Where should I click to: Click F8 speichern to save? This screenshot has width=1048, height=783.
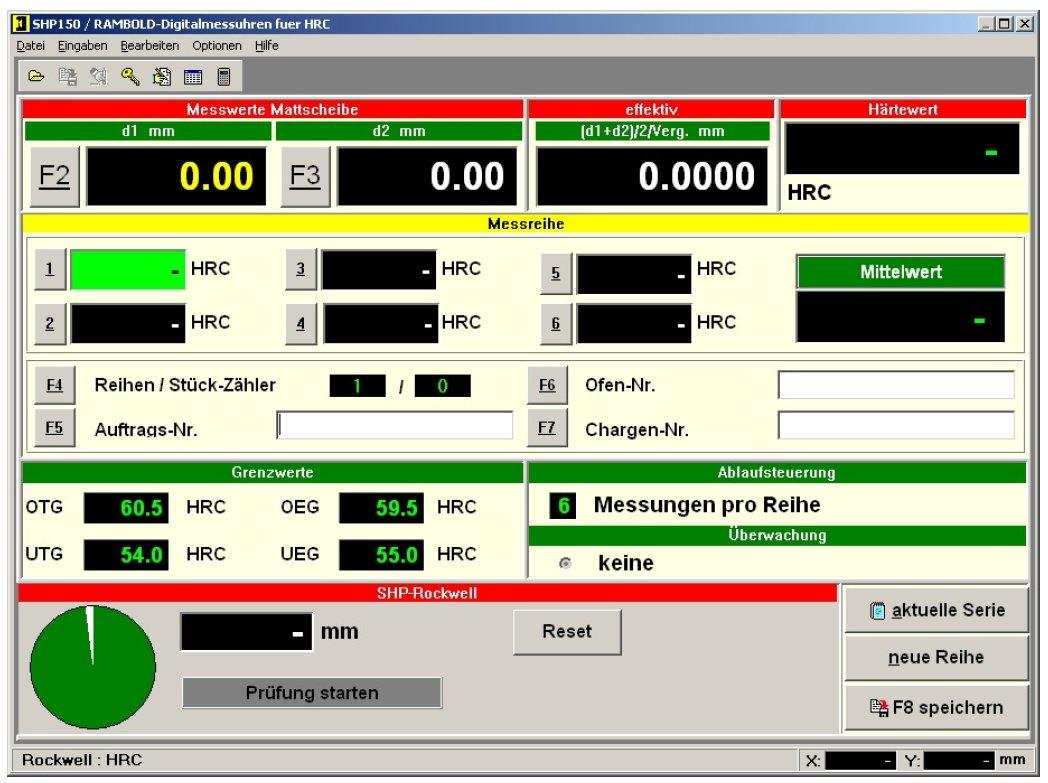[x=935, y=708]
